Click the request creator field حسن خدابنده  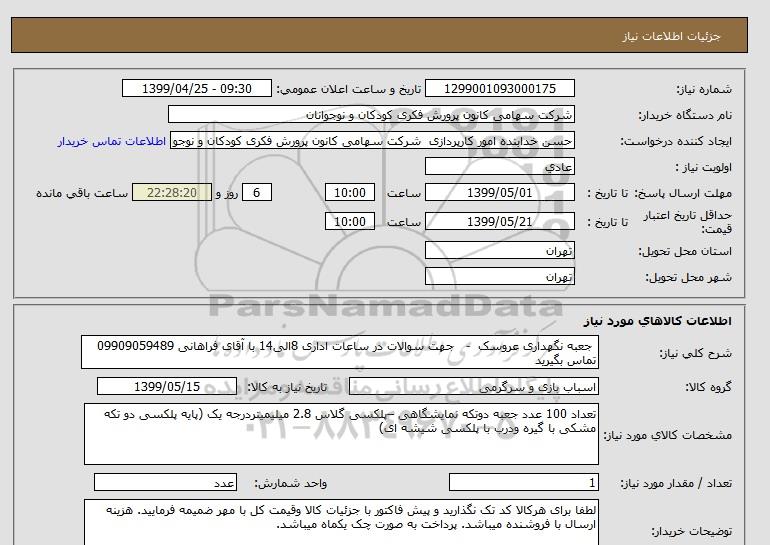click(372, 141)
